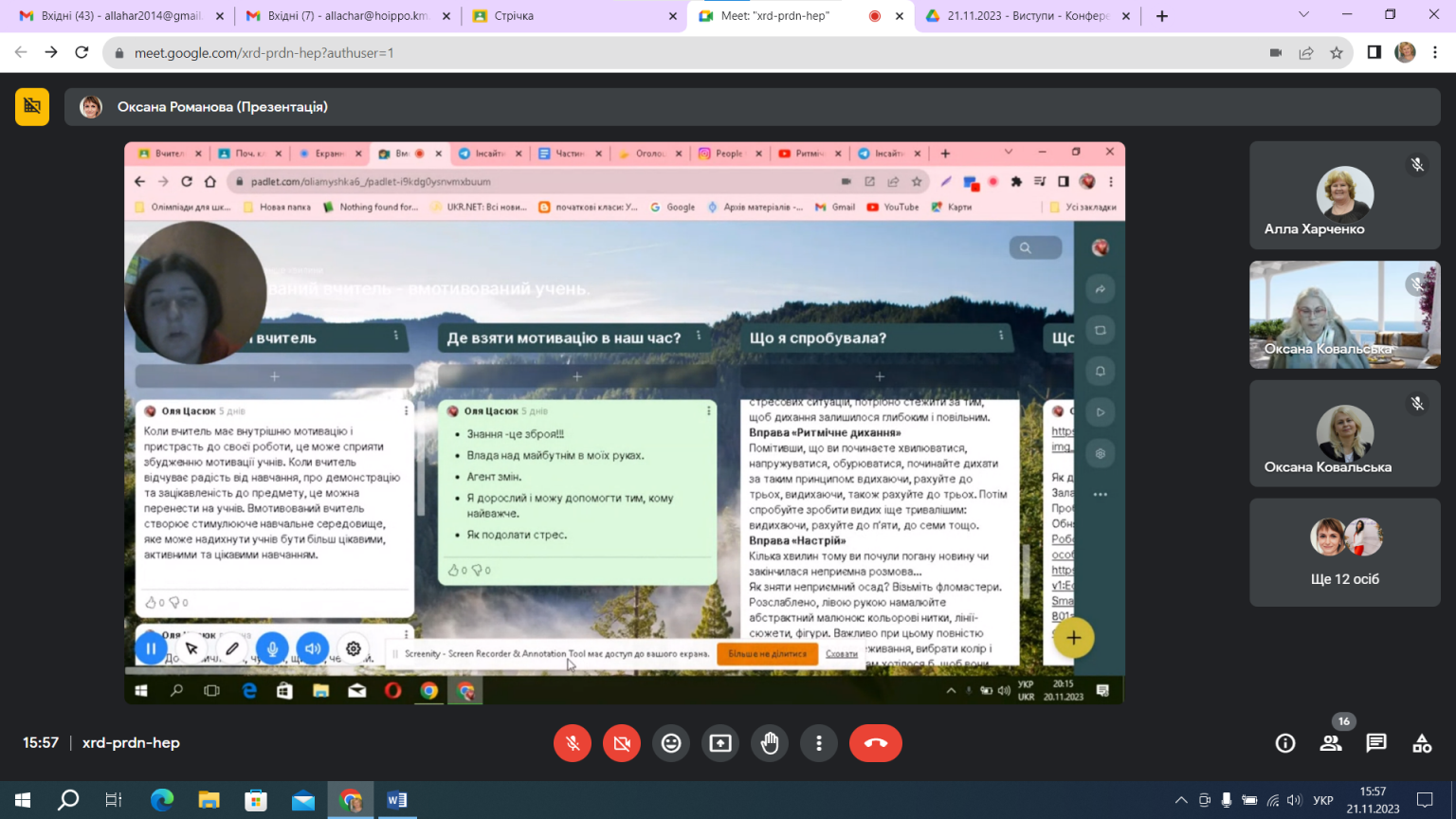
Task: Open the emoji reactions button
Action: (x=671, y=743)
